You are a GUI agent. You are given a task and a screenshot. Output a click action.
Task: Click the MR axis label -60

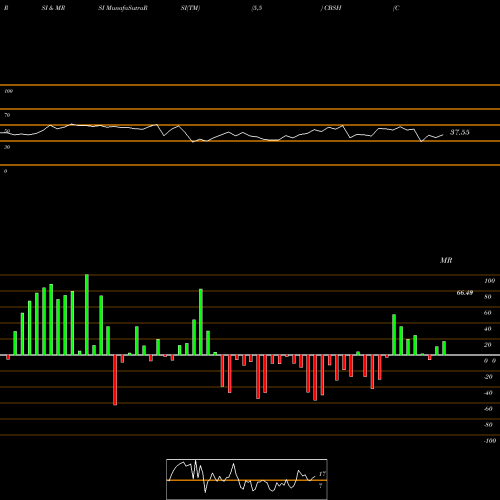tap(488, 409)
